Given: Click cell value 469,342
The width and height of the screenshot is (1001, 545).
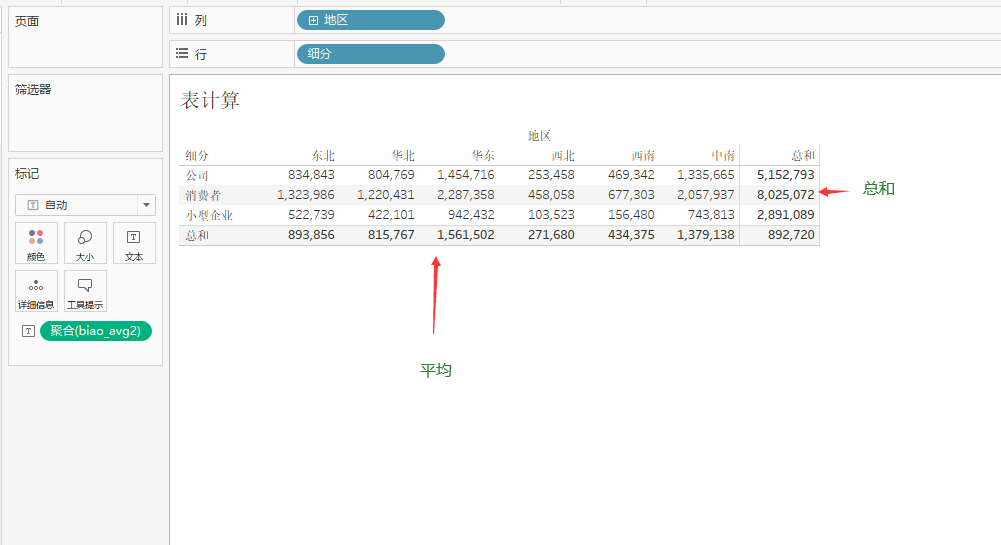Looking at the screenshot, I should coord(631,175).
